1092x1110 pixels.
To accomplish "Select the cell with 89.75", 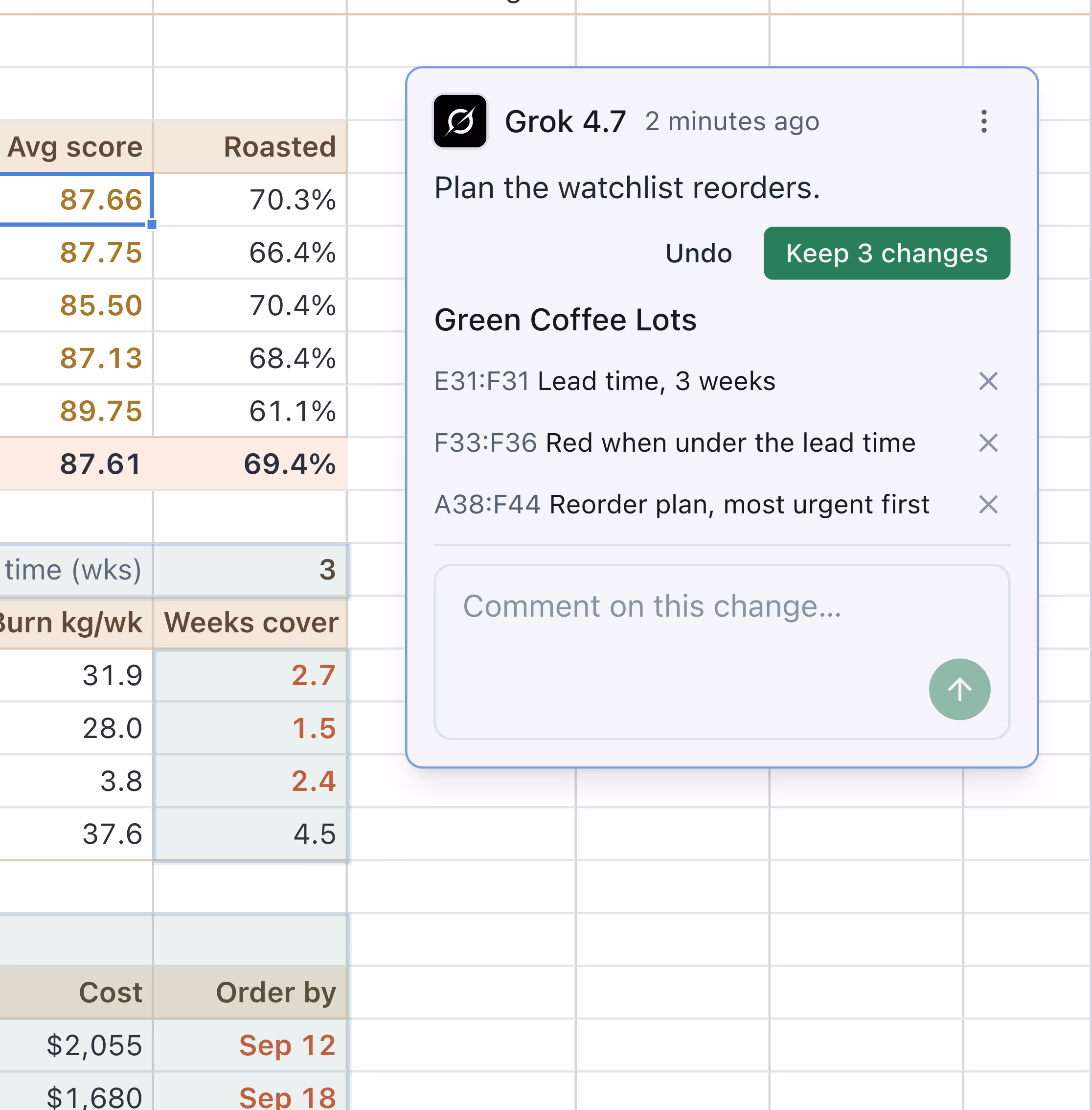I will [x=76, y=411].
